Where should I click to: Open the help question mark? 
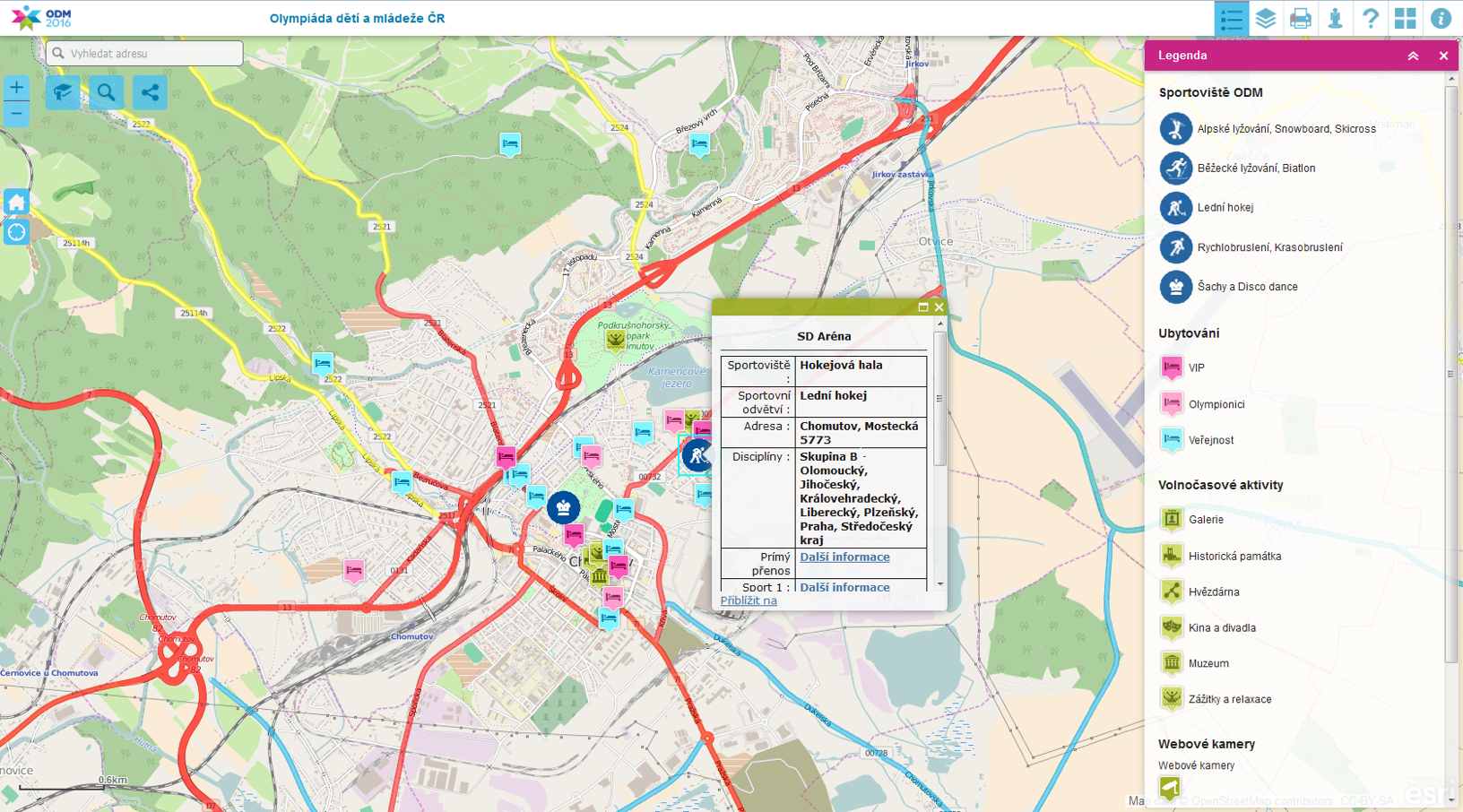pos(1371,18)
